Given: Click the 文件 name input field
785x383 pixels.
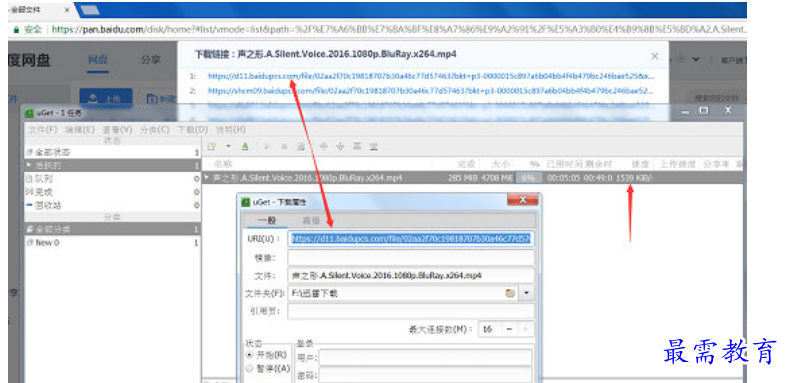Looking at the screenshot, I should coord(411,275).
